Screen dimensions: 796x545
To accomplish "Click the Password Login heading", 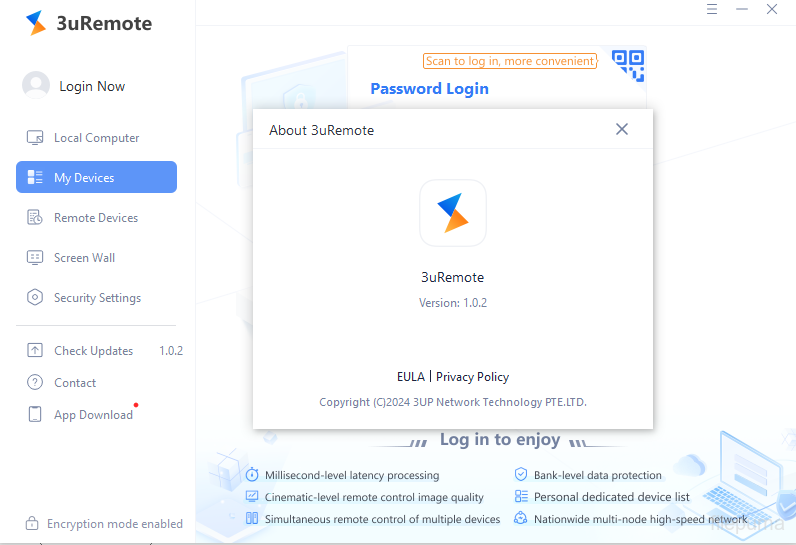I will 429,88.
